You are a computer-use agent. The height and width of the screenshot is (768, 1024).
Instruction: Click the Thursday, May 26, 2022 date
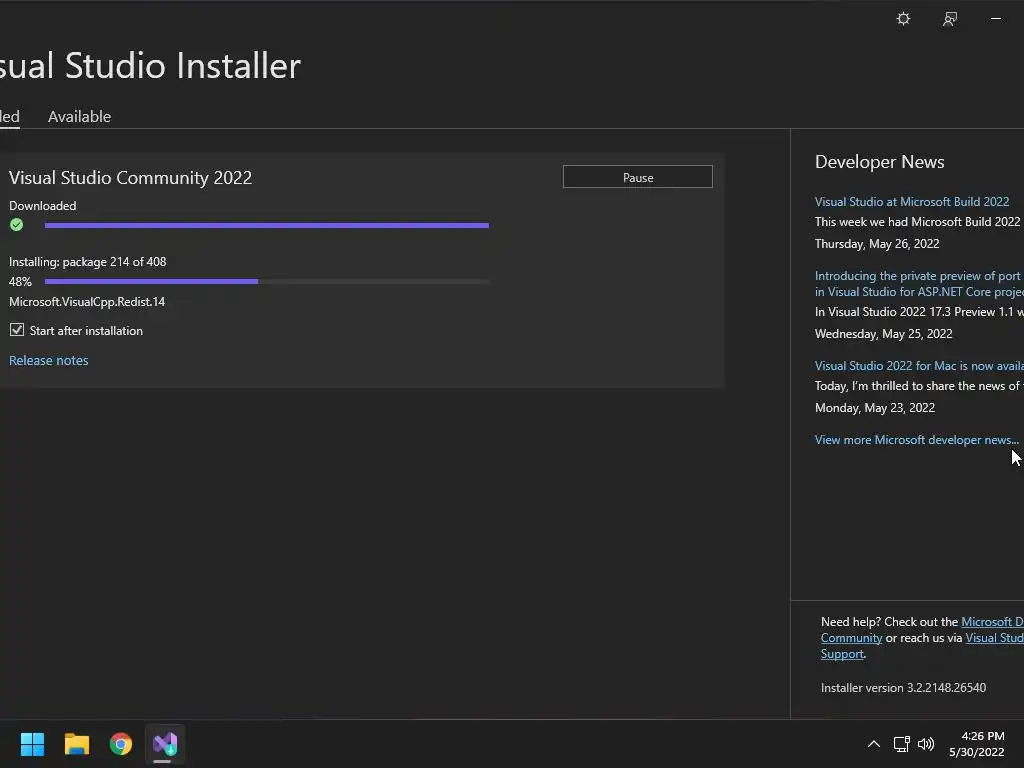pos(877,244)
